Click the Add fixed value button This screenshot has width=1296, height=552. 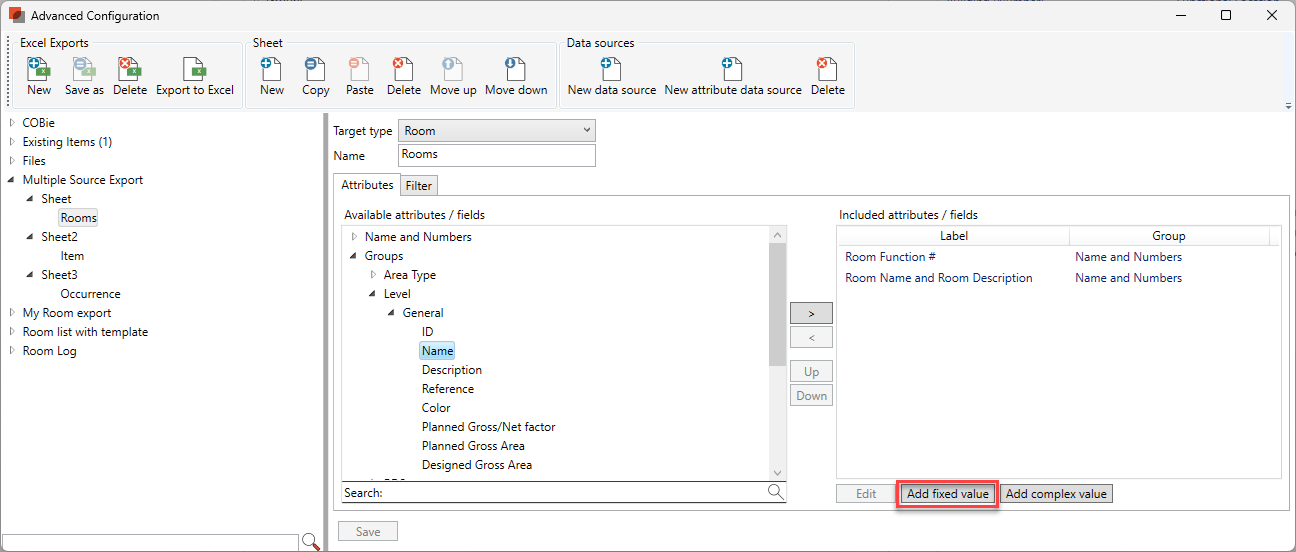point(947,494)
